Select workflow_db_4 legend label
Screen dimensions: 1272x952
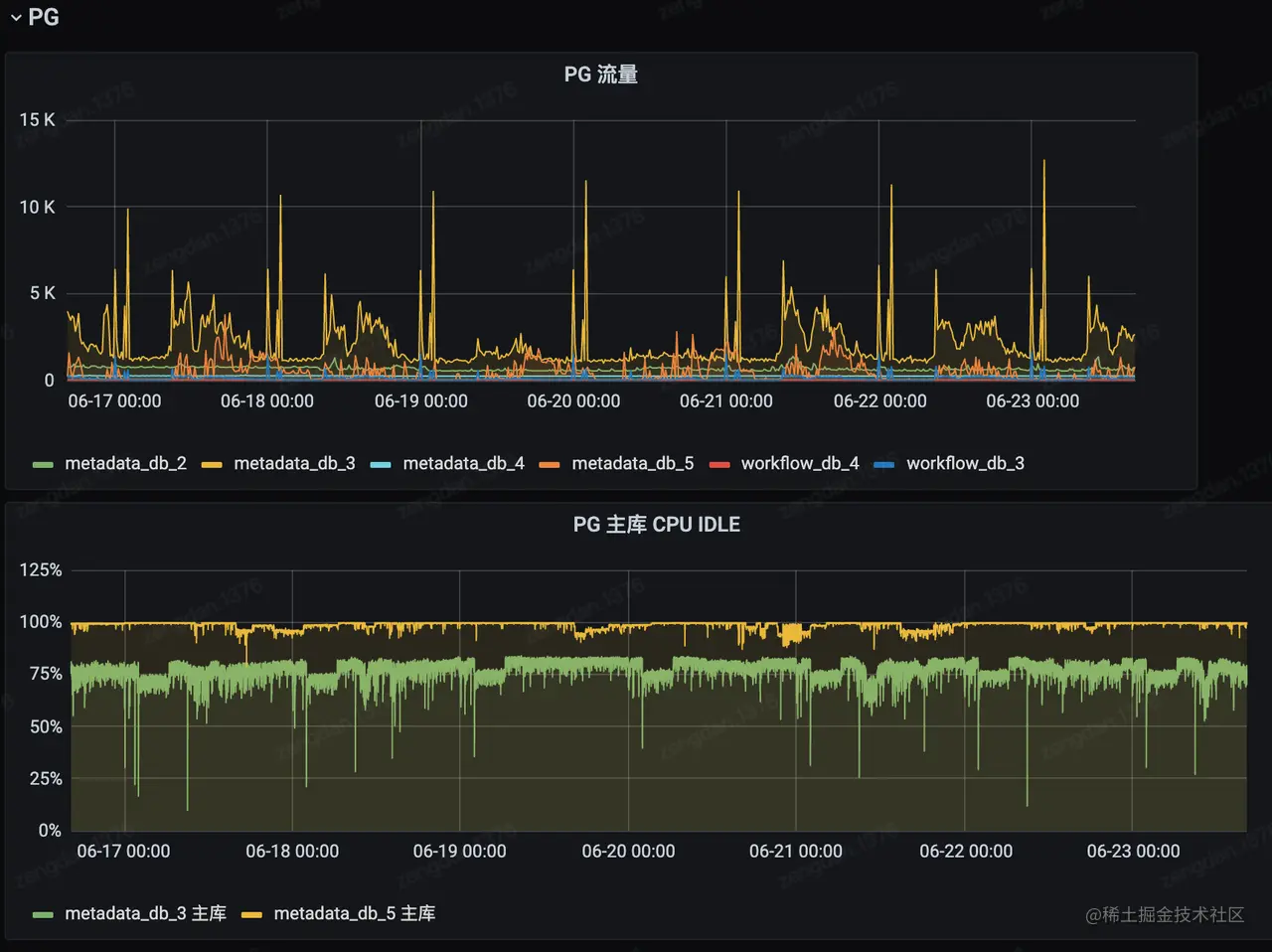point(800,463)
